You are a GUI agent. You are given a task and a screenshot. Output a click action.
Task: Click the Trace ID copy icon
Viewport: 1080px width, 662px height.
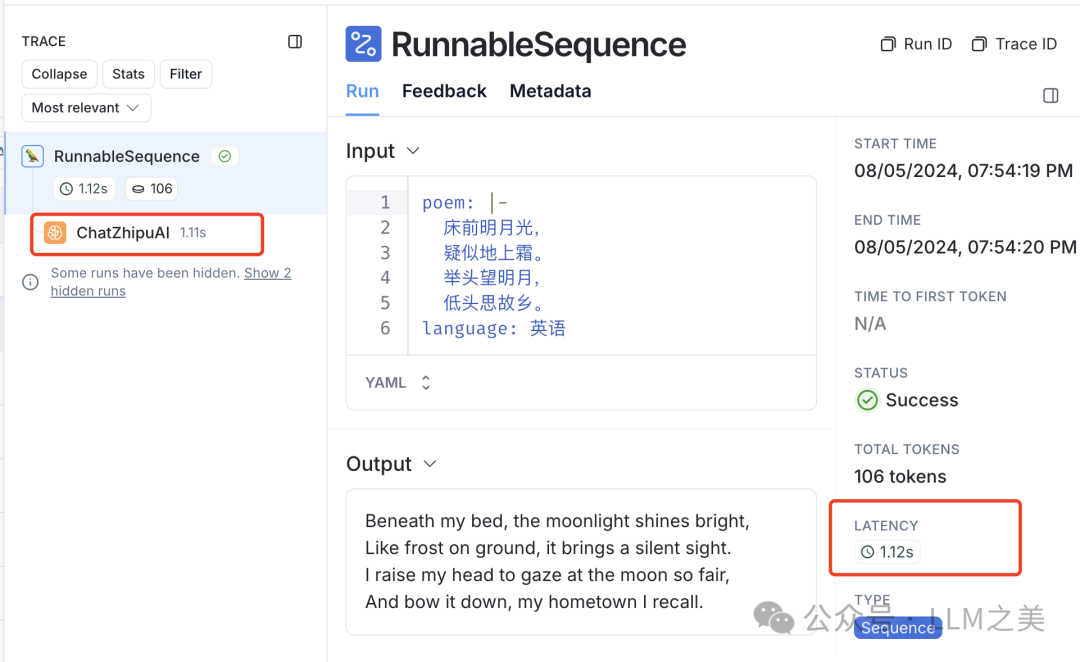pyautogui.click(x=979, y=44)
